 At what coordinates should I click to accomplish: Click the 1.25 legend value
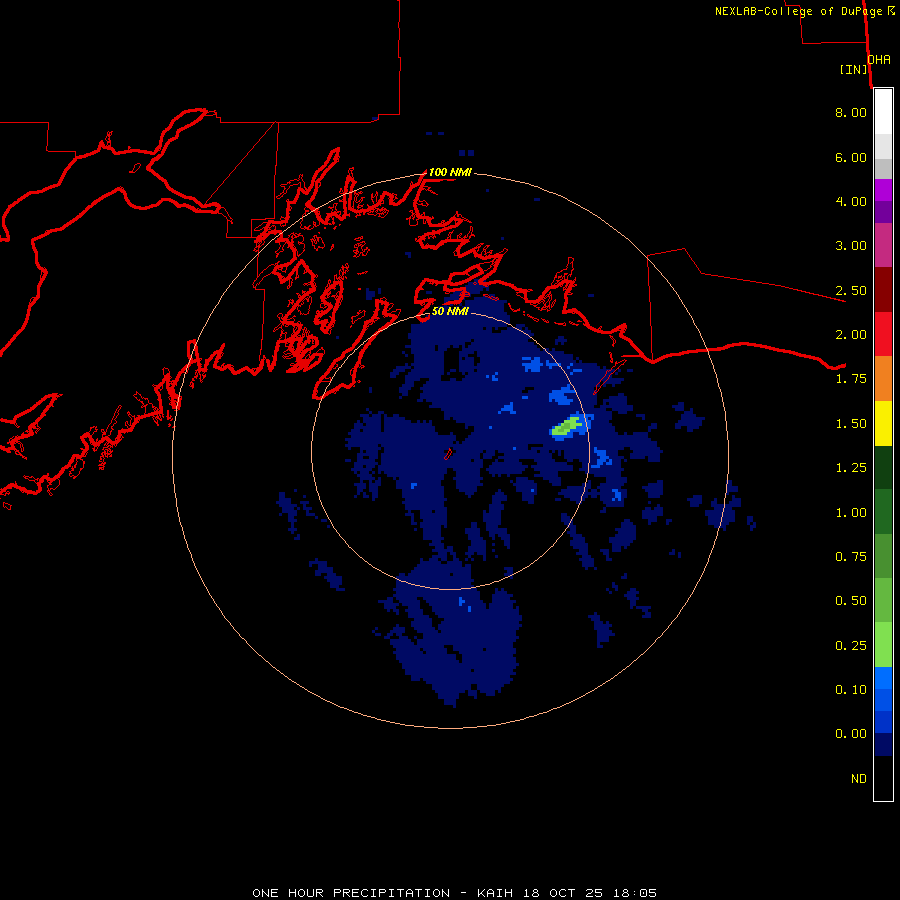(851, 468)
